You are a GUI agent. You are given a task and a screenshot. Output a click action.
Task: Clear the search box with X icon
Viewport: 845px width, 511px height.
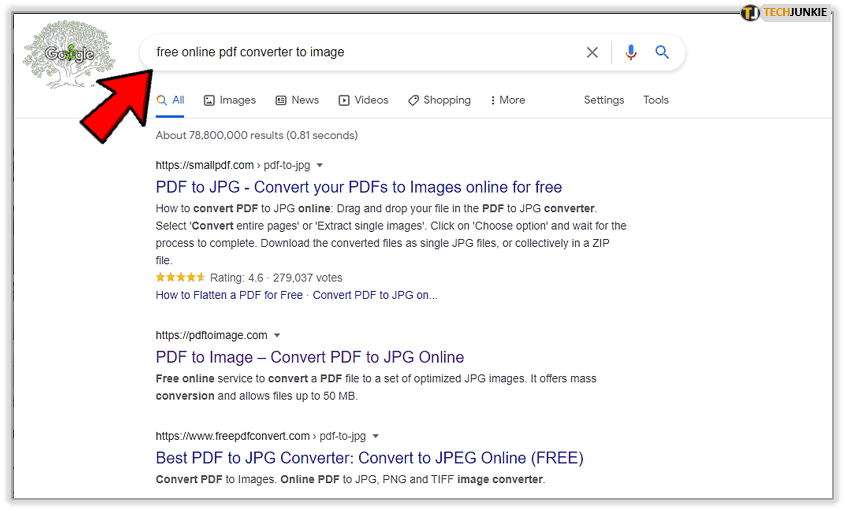[x=592, y=52]
